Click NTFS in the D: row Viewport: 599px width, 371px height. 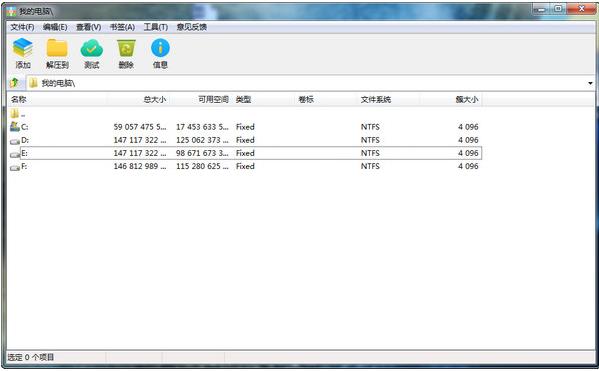[x=370, y=140]
